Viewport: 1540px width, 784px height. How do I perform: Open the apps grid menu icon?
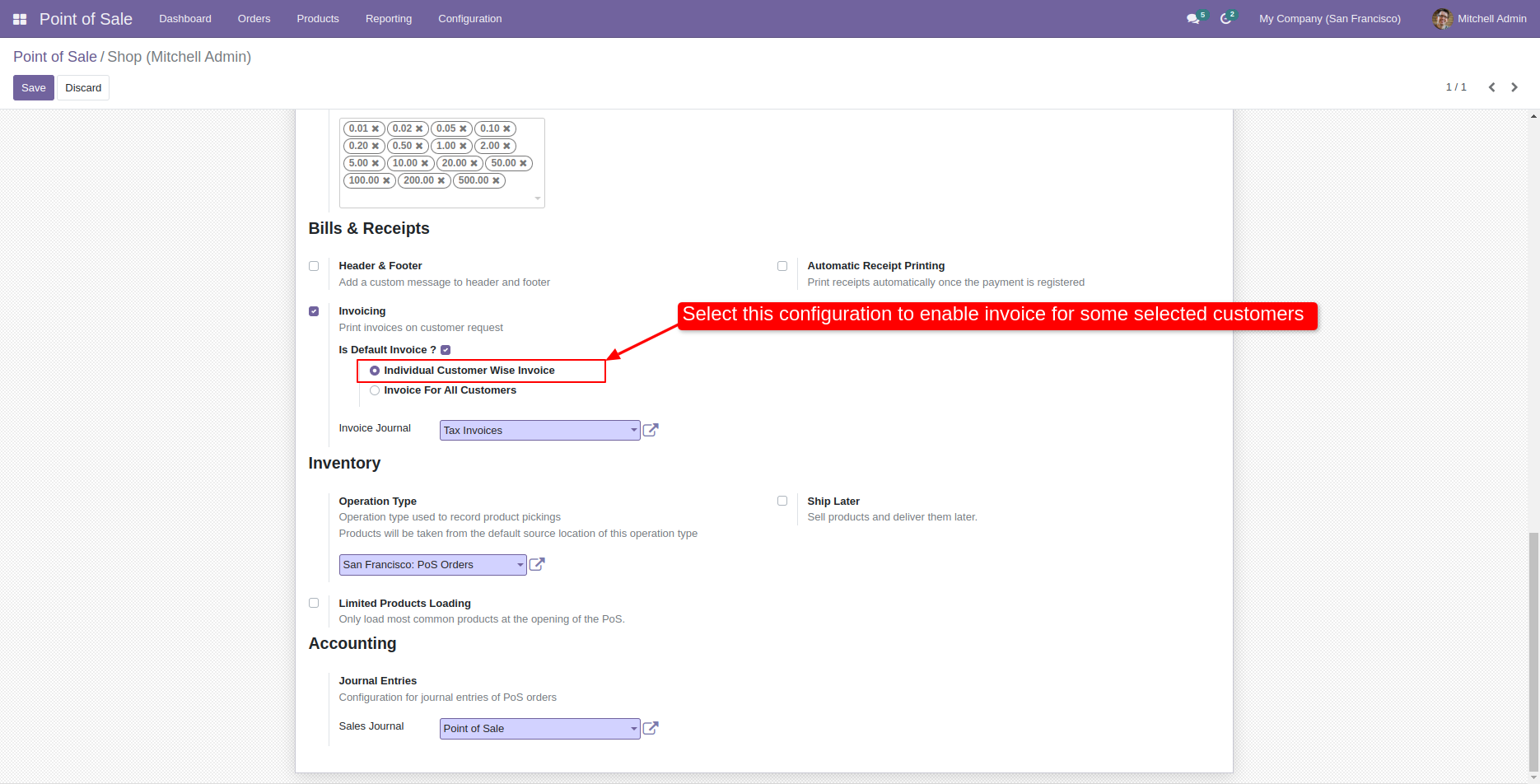[x=20, y=19]
